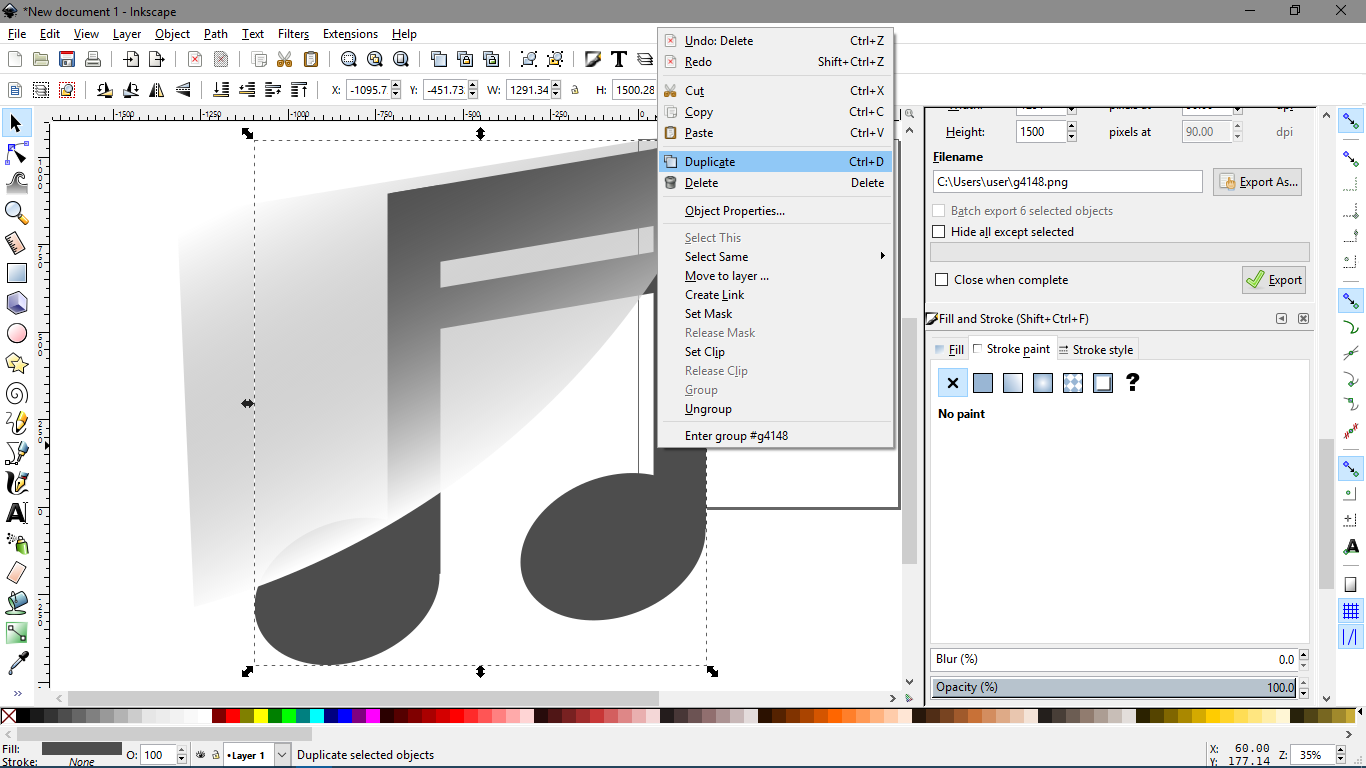
Task: Pick the yellow swatch in palette
Action: [x=261, y=716]
